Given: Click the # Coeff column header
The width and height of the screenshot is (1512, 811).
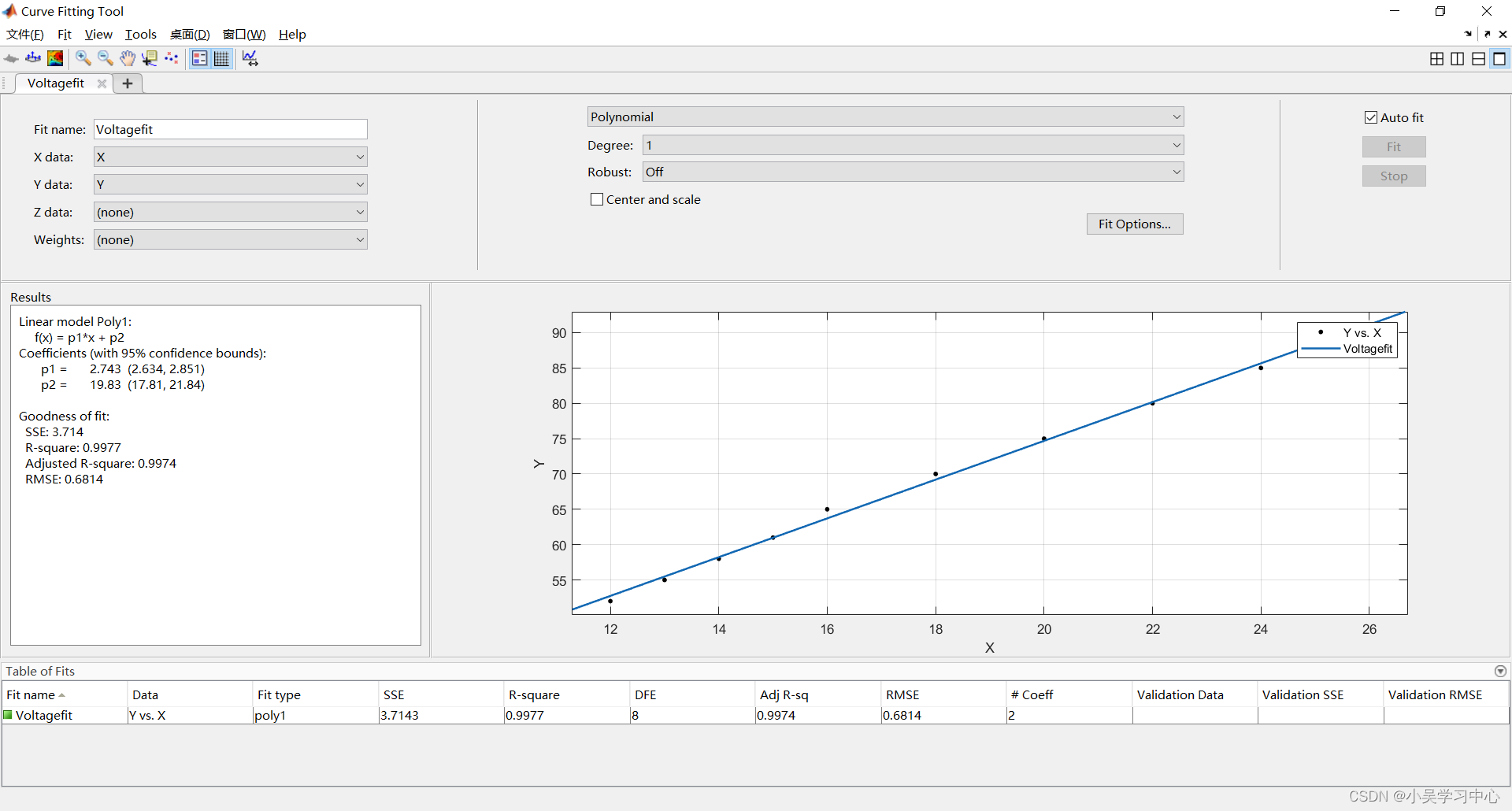Looking at the screenshot, I should tap(1069, 694).
